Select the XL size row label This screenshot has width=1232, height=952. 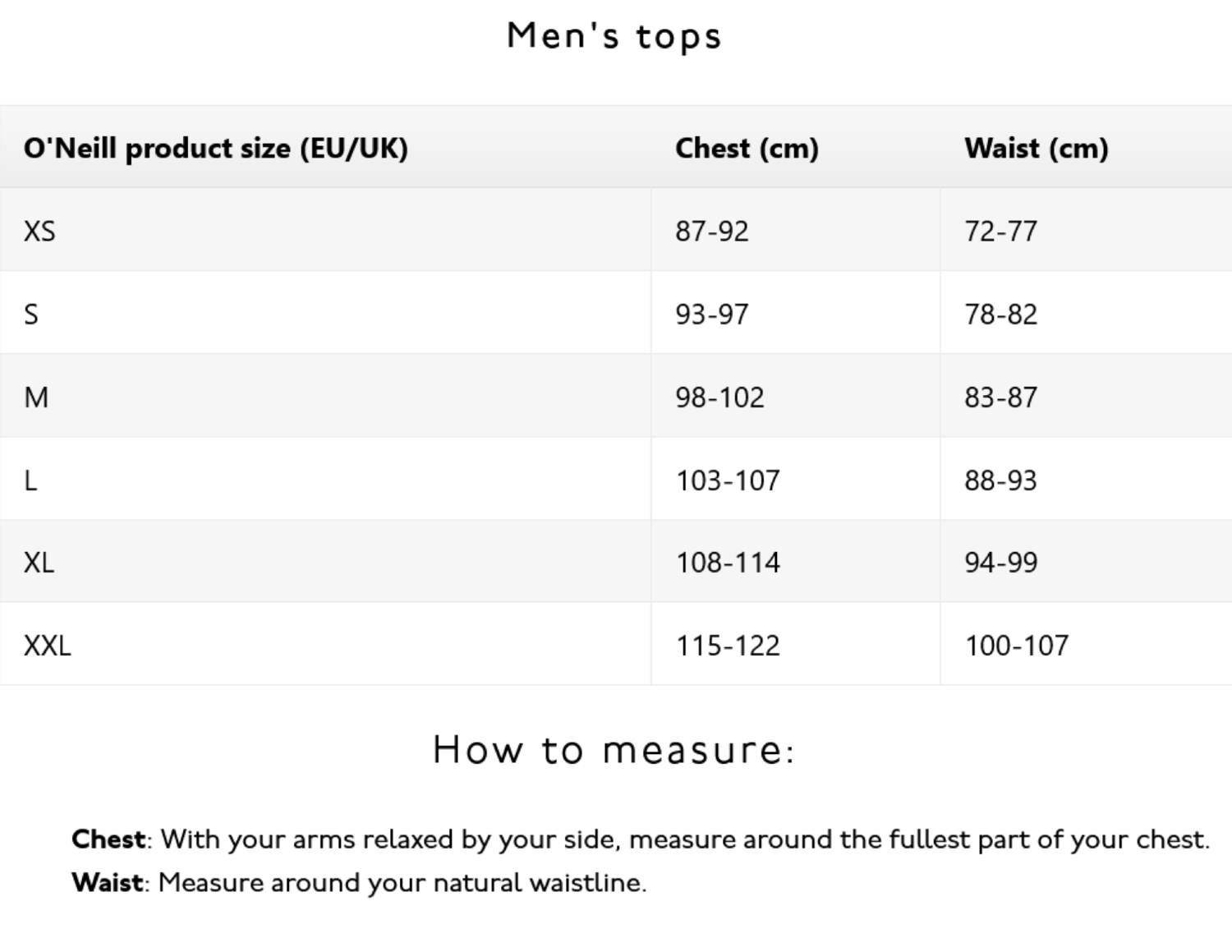39,562
